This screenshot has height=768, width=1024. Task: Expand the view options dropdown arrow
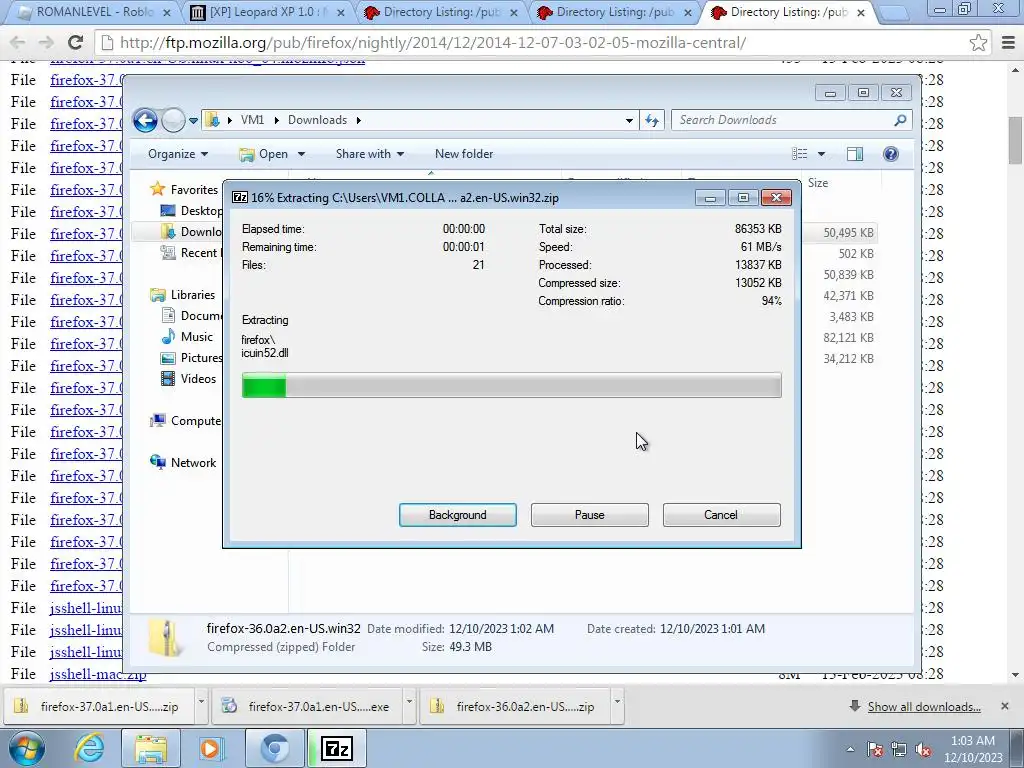click(x=822, y=154)
